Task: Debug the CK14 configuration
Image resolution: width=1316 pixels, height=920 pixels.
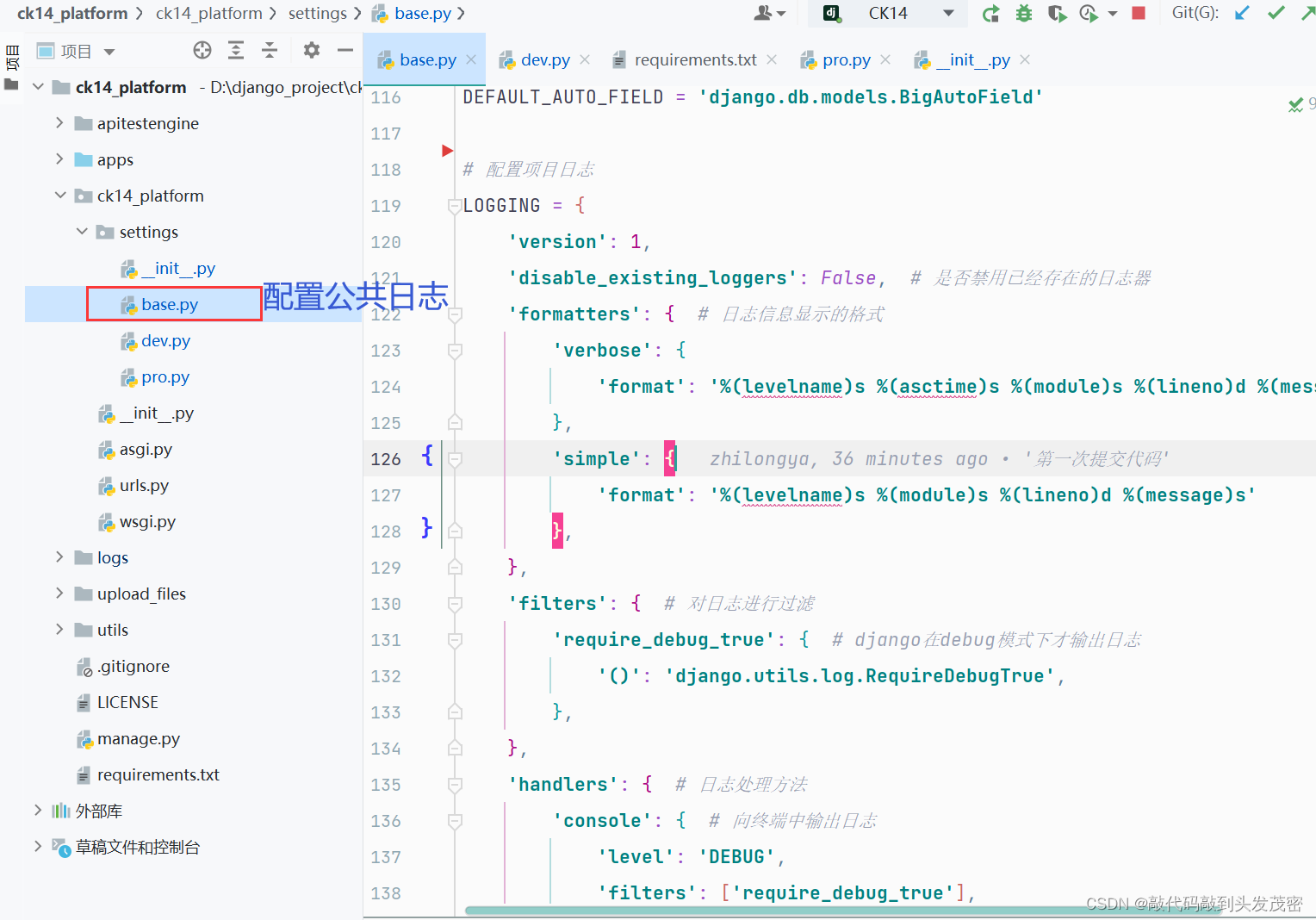Action: [x=1024, y=13]
